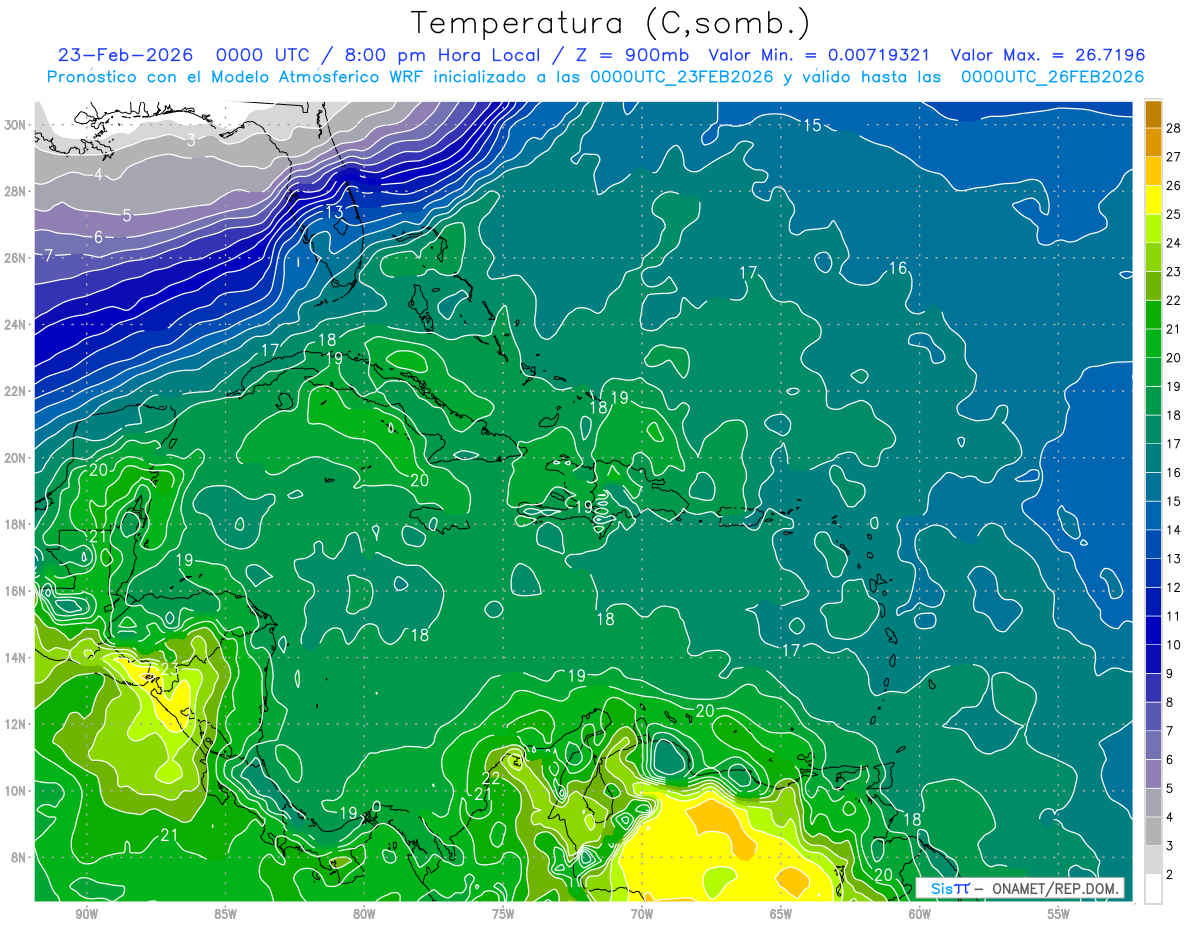This screenshot has height=927, width=1200.
Task: Pick the lime swatch between 23 and 24
Action: 1153,258
